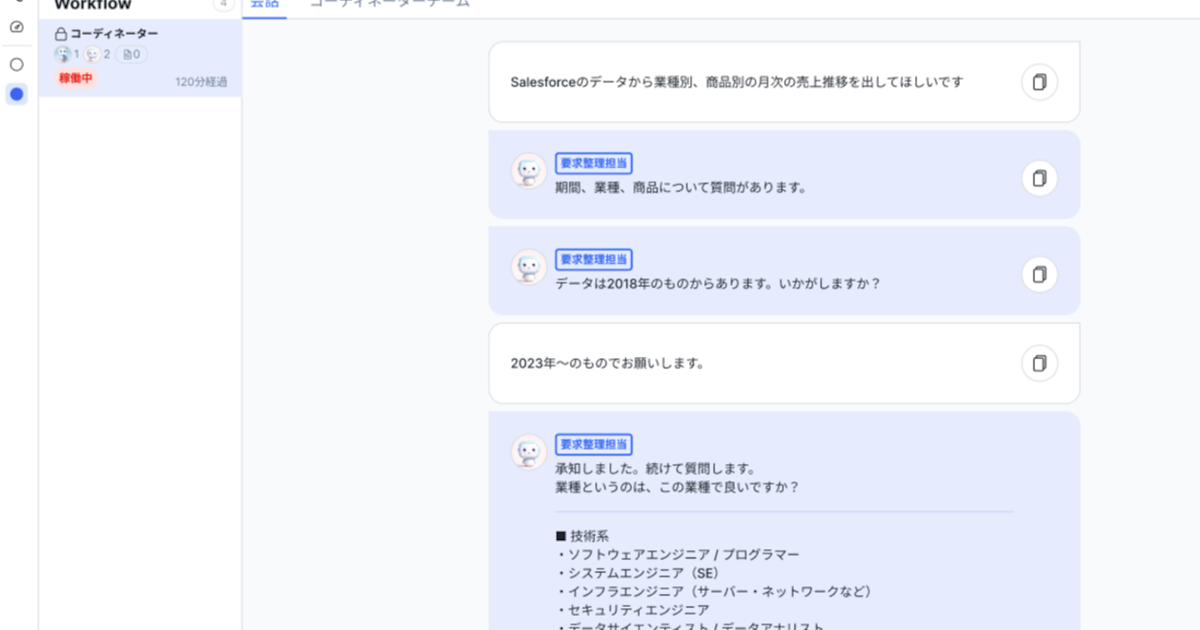Click the blue agent avatar showing count 1
The image size is (1200, 630).
[64, 54]
